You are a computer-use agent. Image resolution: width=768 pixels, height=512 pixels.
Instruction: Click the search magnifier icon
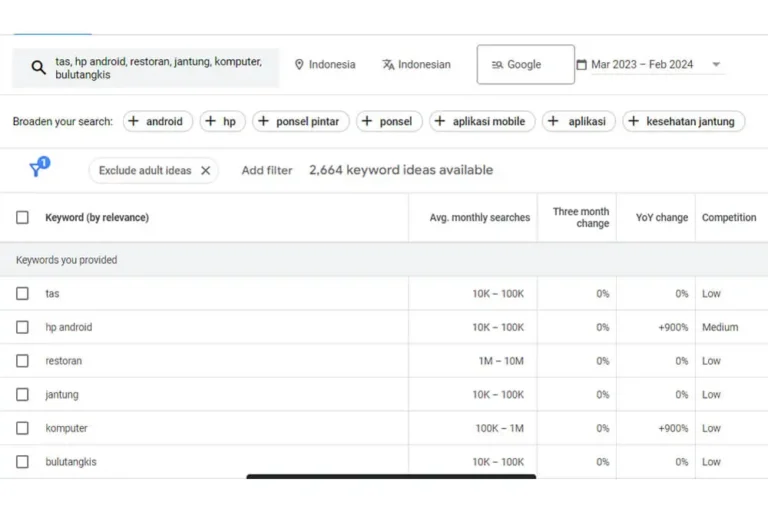38,67
